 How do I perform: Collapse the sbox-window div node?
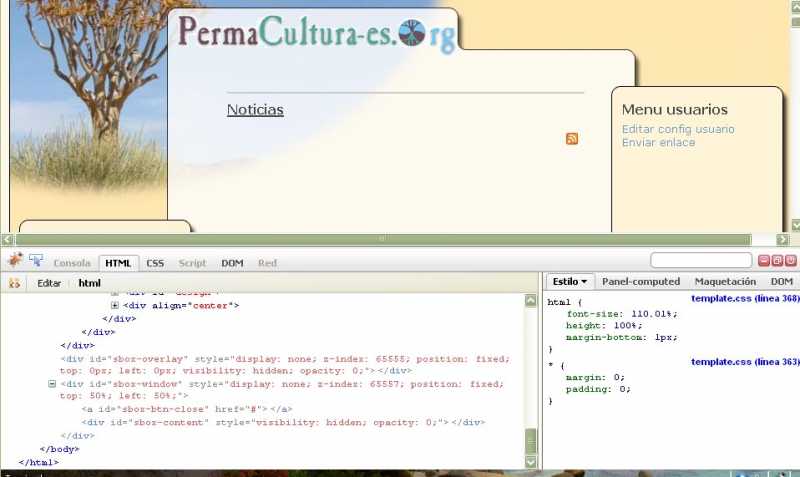click(52, 384)
